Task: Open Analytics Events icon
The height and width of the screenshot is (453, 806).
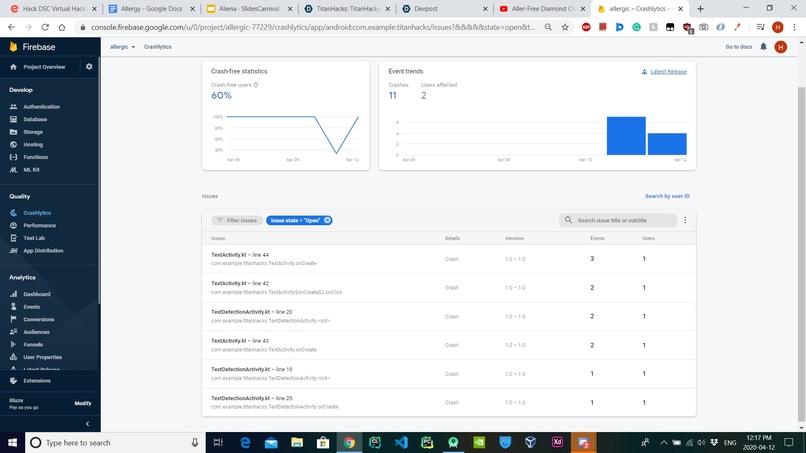Action: 13,306
